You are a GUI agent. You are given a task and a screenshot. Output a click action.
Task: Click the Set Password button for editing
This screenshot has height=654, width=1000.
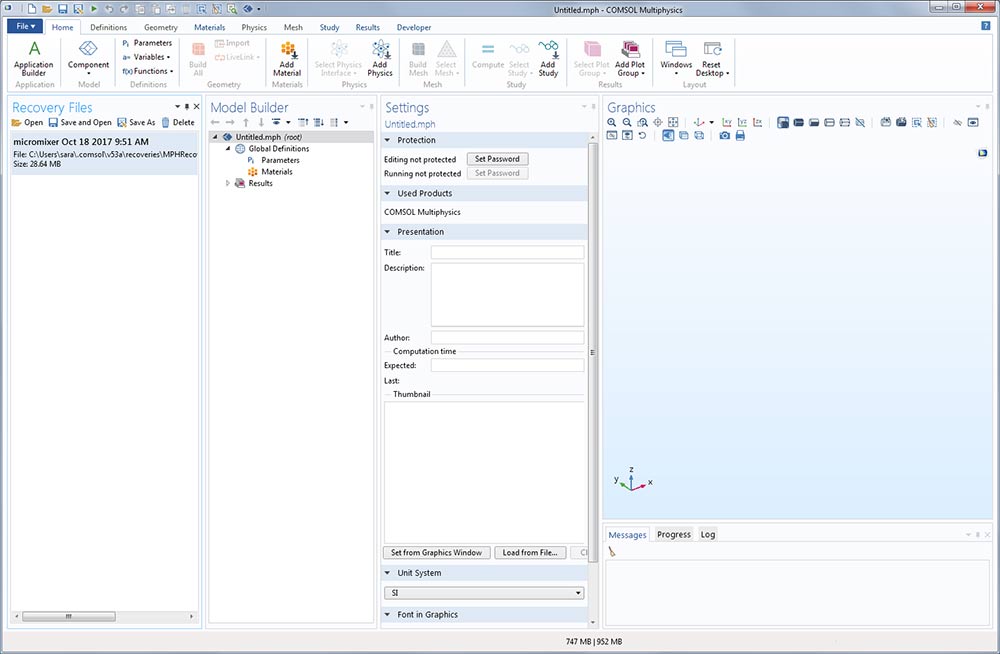(497, 159)
